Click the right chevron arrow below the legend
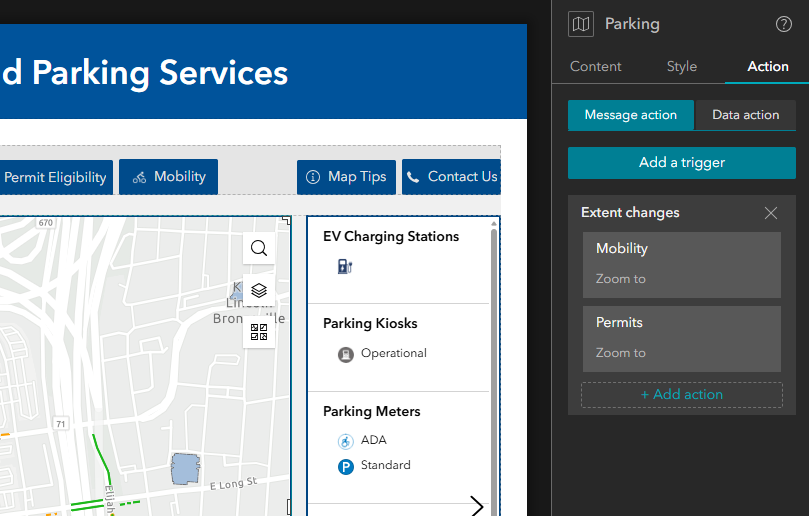 pyautogui.click(x=477, y=506)
